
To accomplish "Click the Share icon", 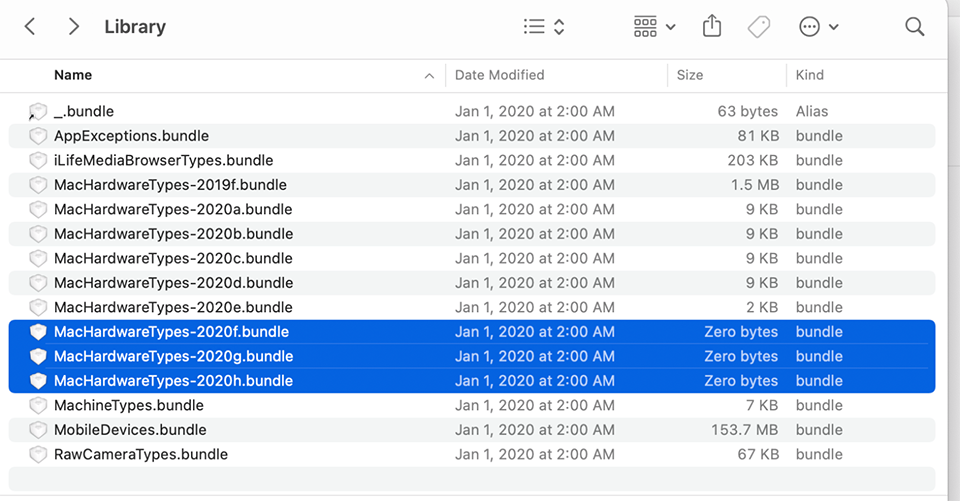I will point(711,26).
